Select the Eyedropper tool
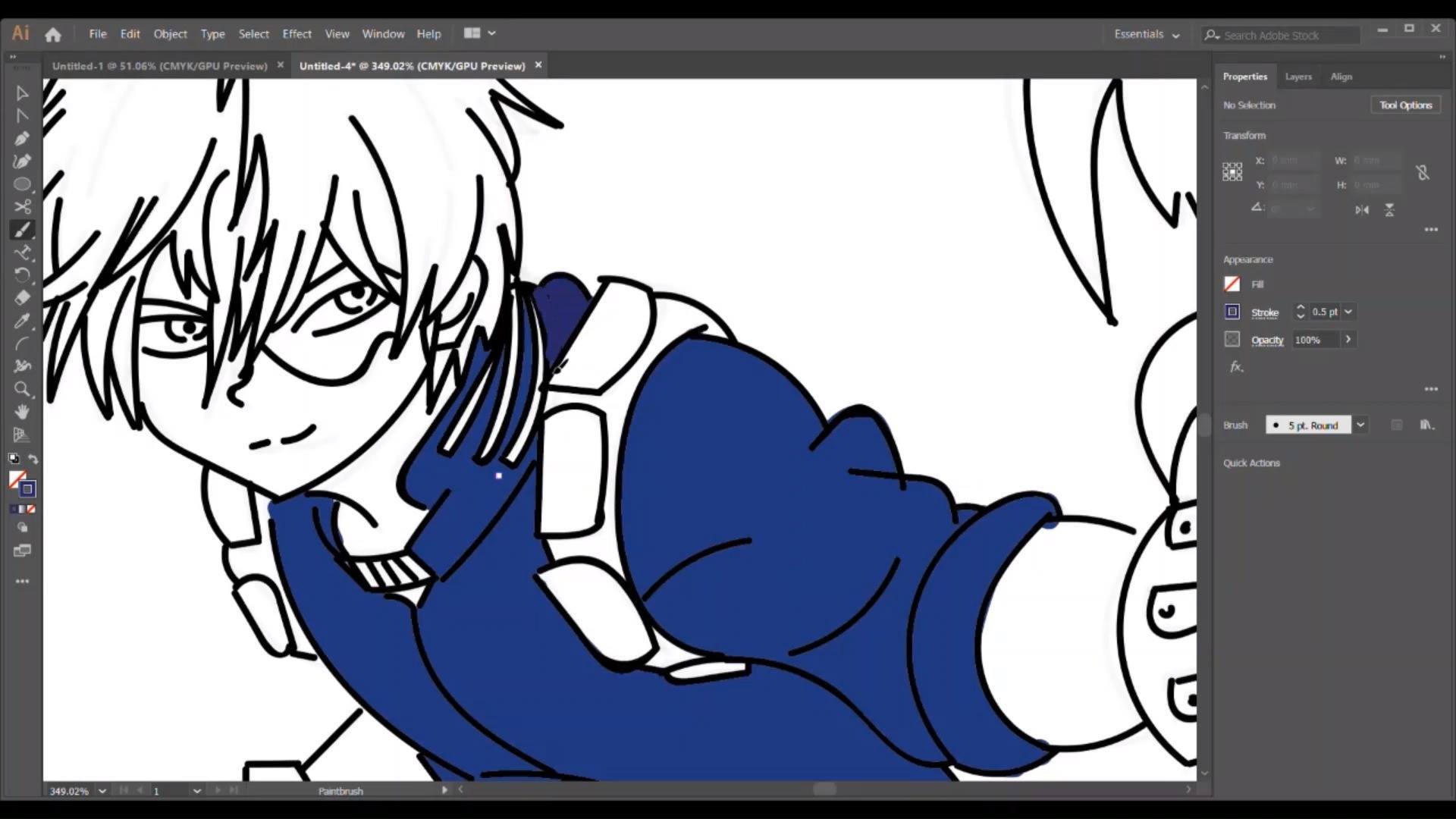The image size is (1456, 819). click(x=22, y=321)
